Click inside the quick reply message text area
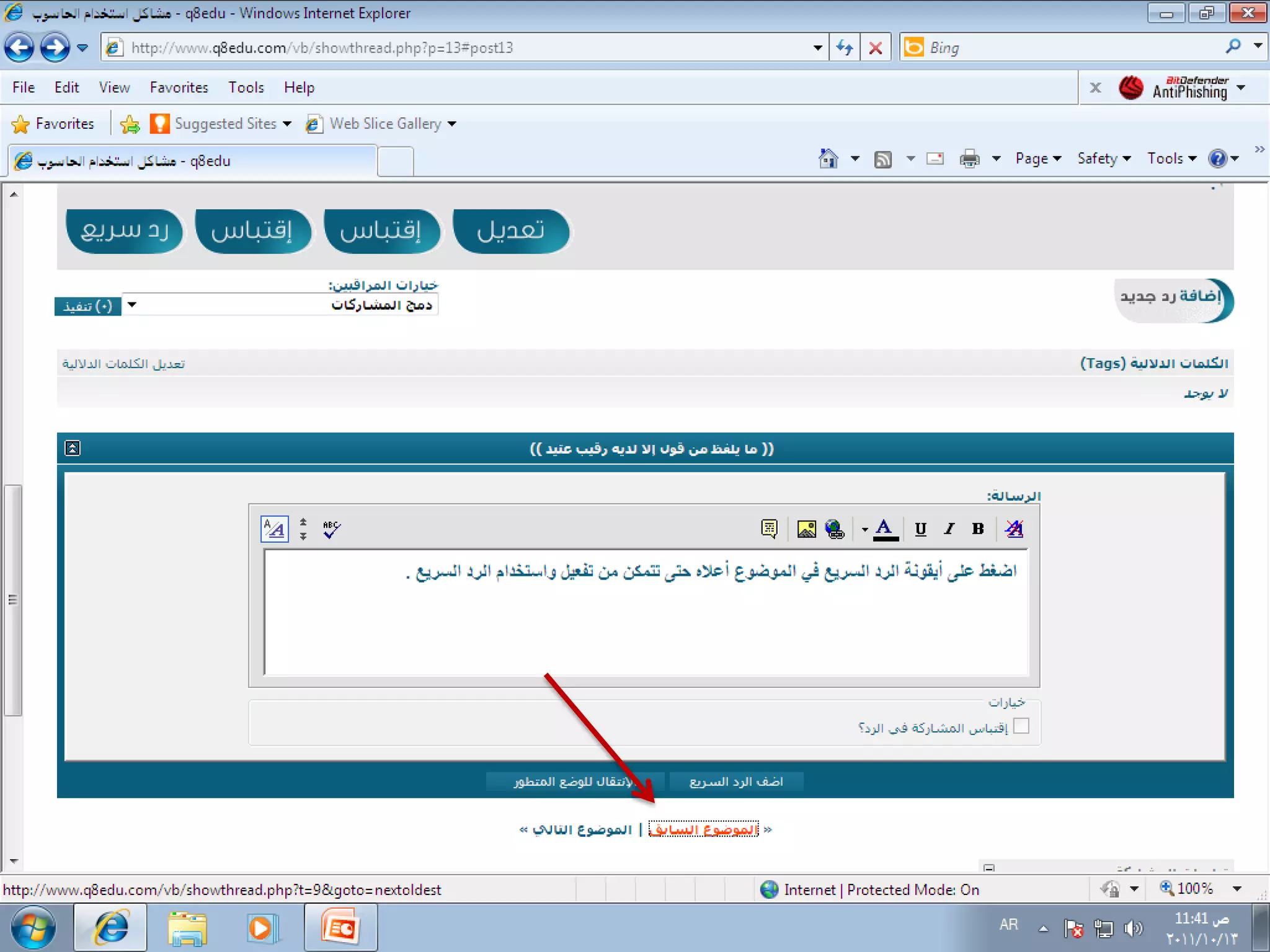The image size is (1270, 952). coord(646,612)
